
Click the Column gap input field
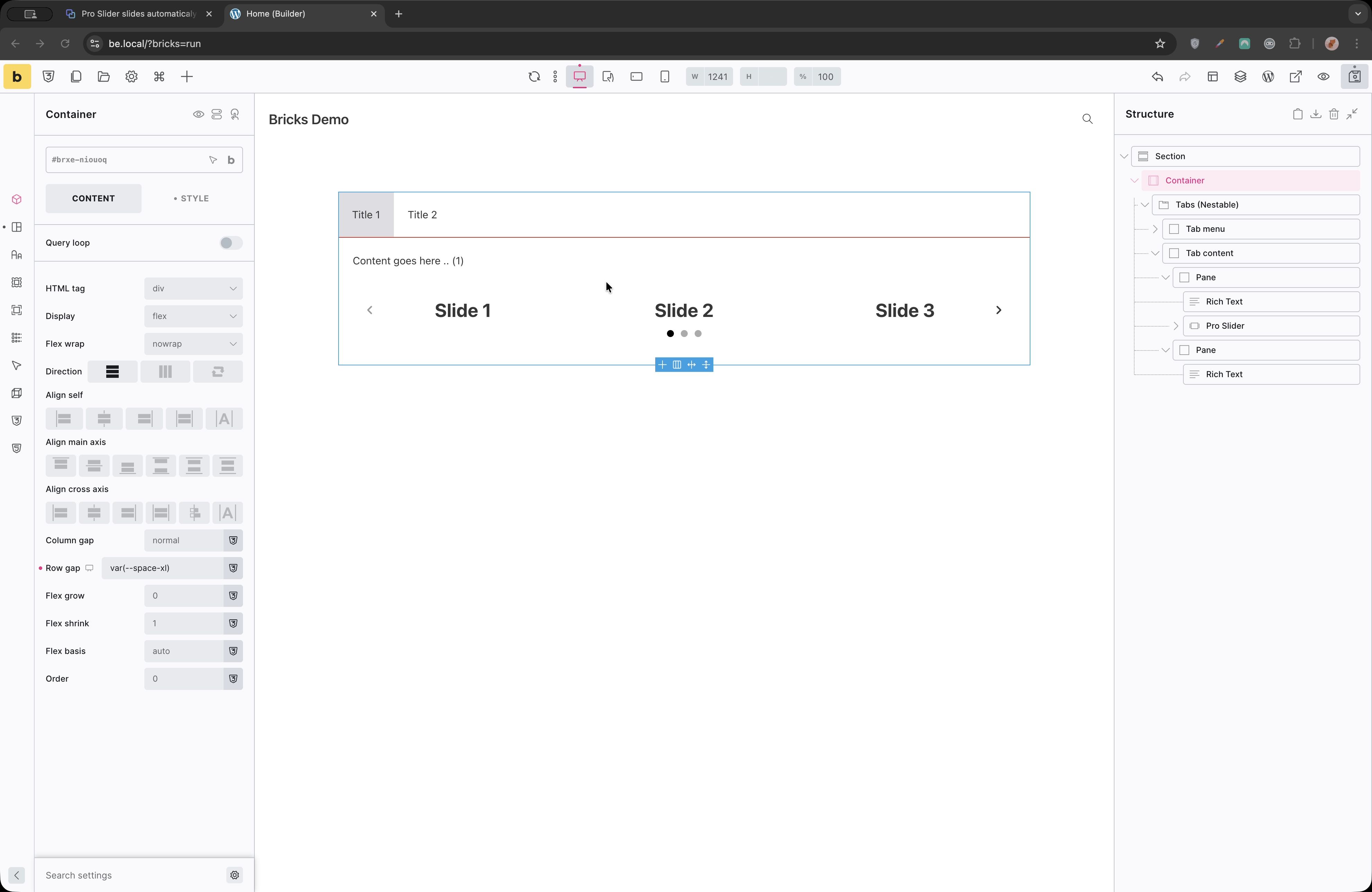tap(184, 540)
